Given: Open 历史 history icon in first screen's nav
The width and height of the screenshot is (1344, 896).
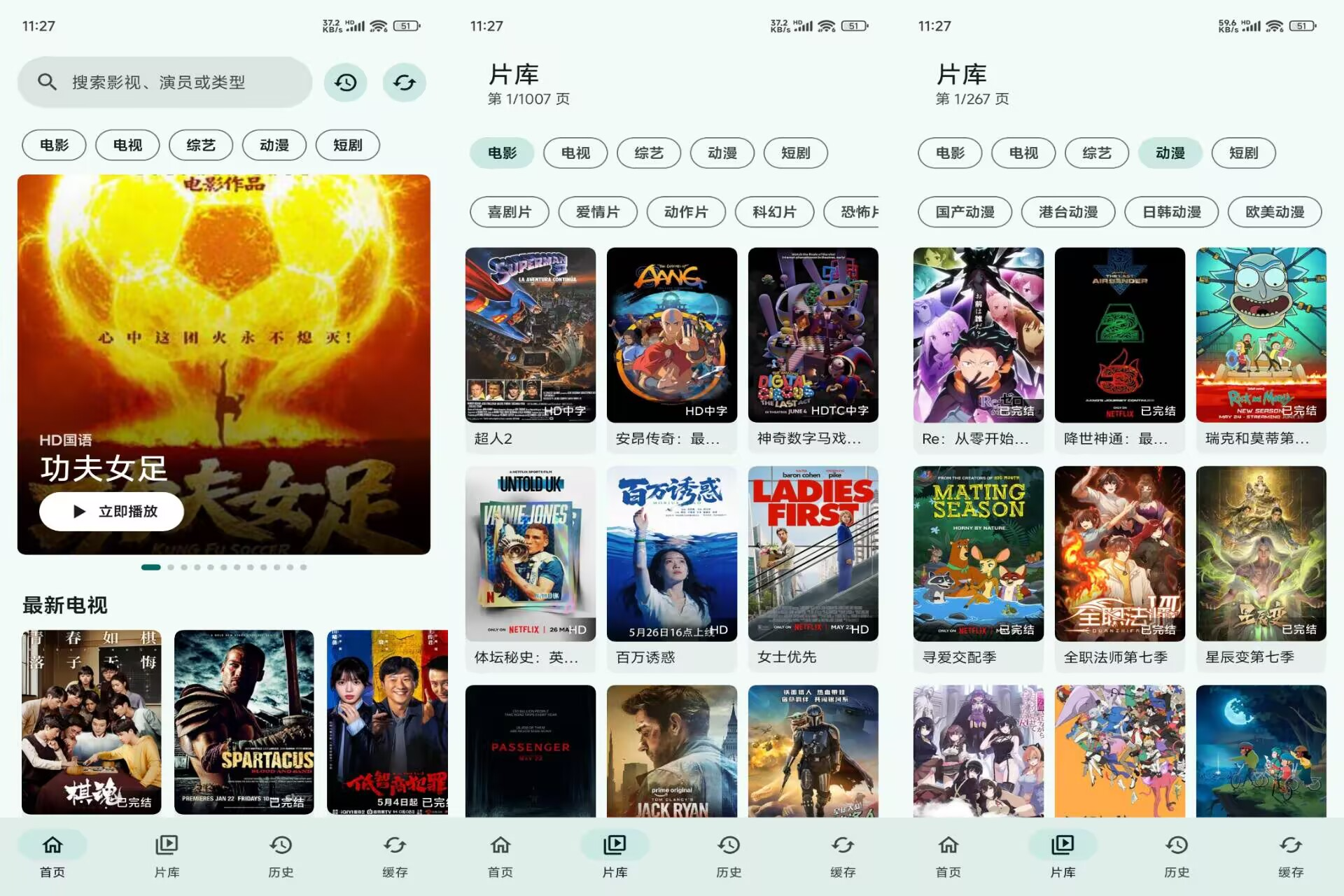Looking at the screenshot, I should pyautogui.click(x=281, y=845).
